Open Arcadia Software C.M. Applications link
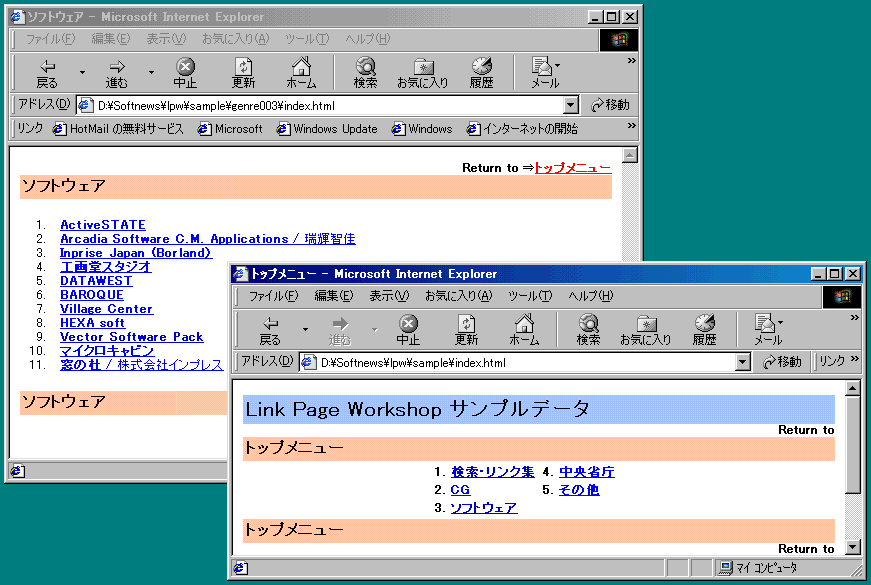The height and width of the screenshot is (585, 871). point(208,239)
